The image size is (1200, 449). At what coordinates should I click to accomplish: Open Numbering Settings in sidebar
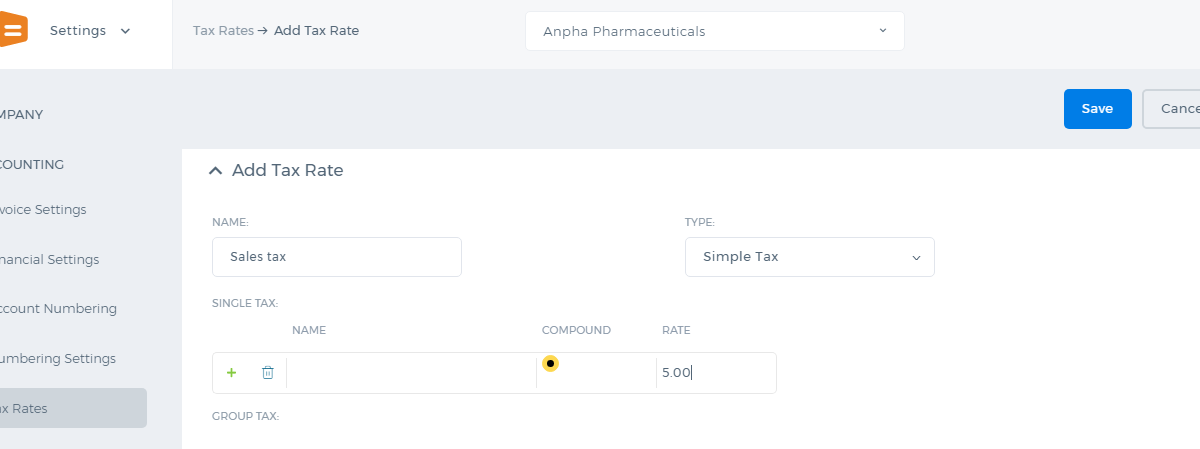[x=58, y=359]
